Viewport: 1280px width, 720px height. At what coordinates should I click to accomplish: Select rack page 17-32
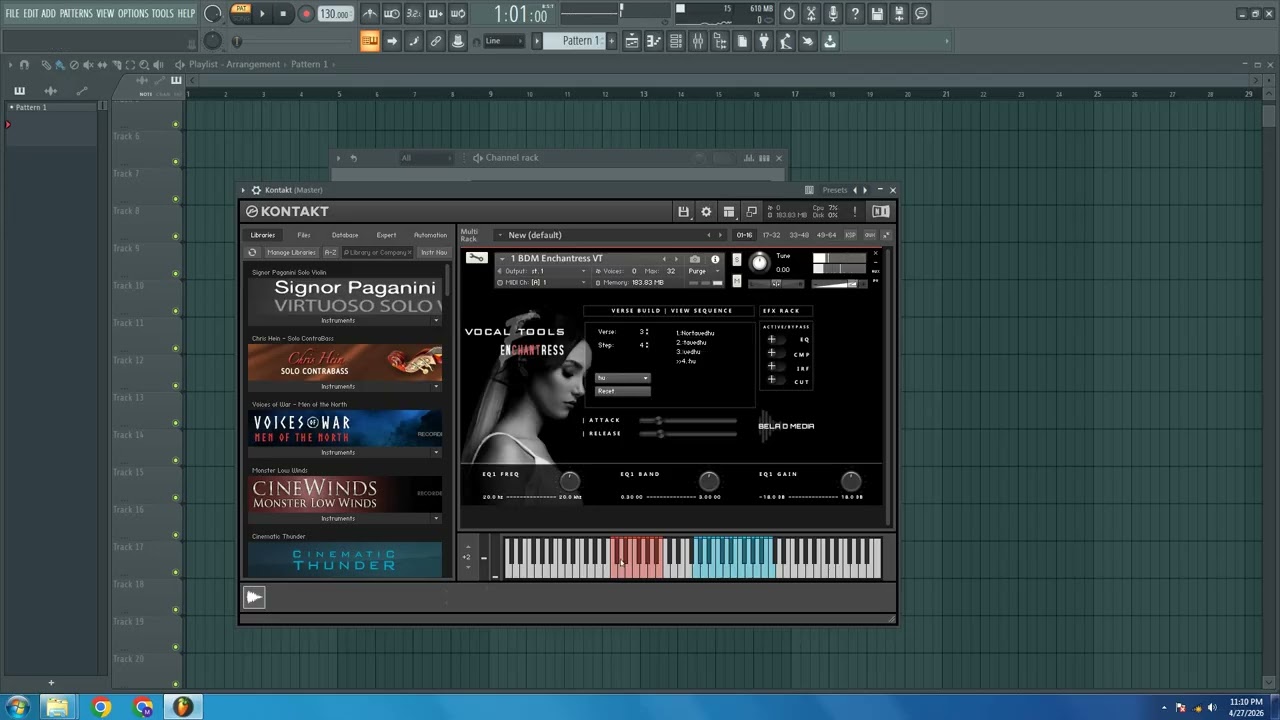[772, 235]
